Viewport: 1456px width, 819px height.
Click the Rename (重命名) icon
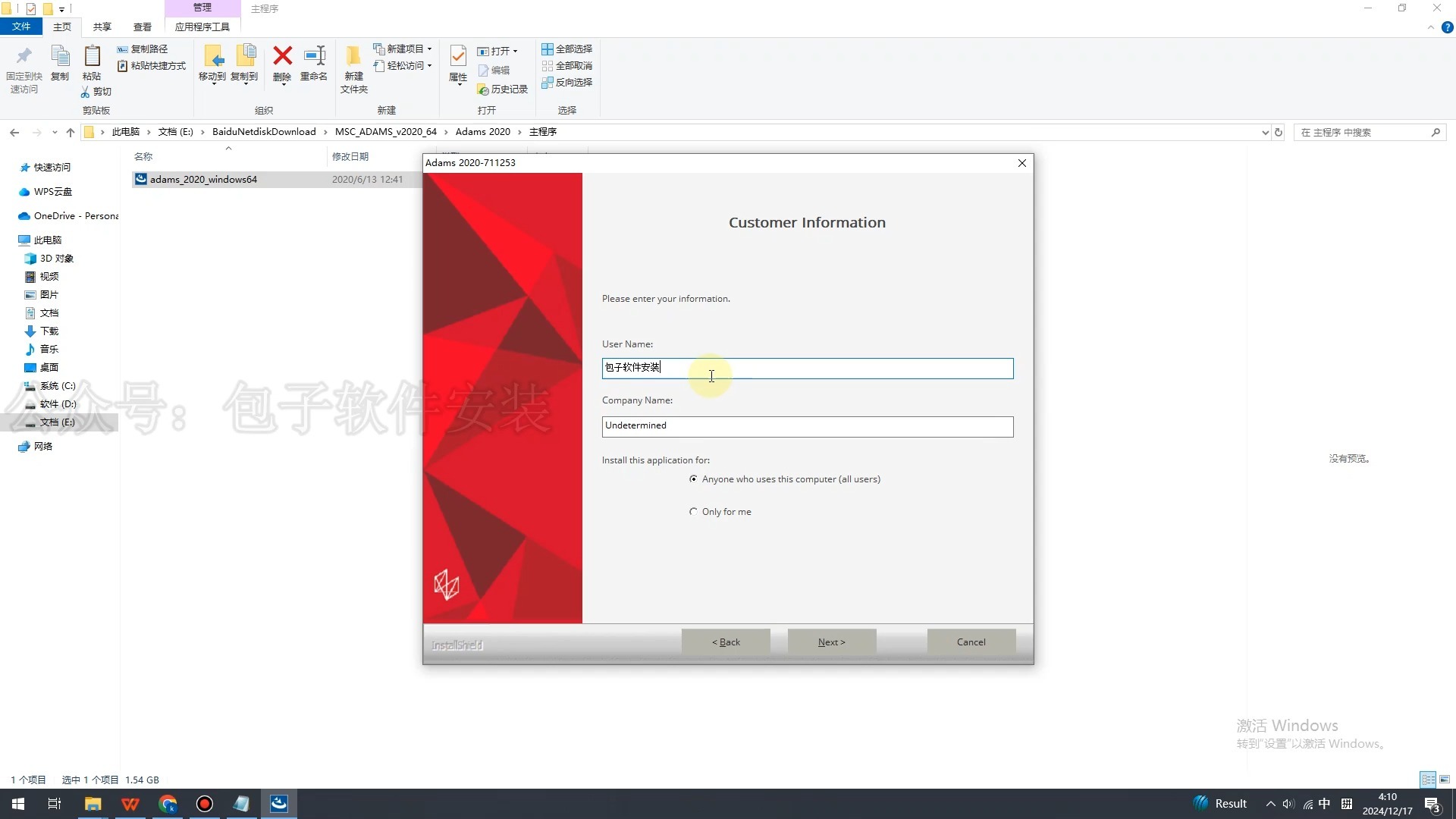pyautogui.click(x=314, y=56)
